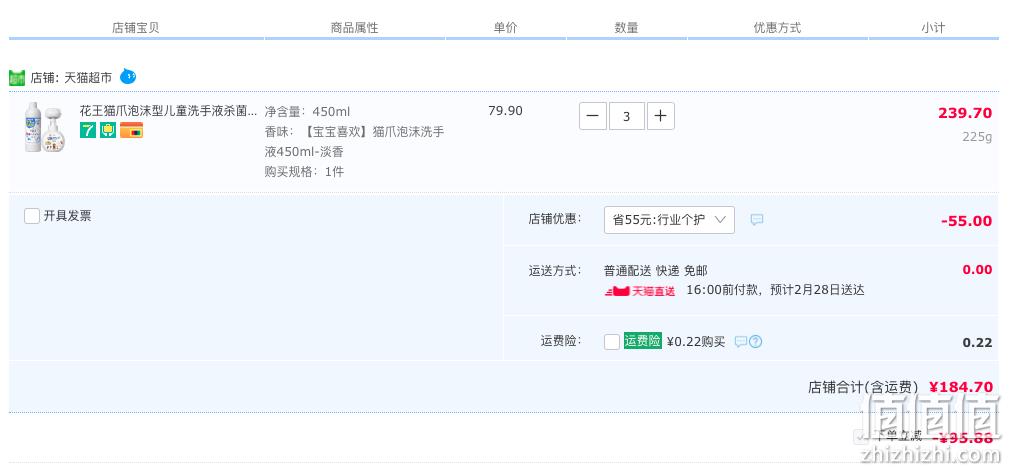This screenshot has width=1010, height=472.
Task: Click the 单价 column header
Action: 505,28
